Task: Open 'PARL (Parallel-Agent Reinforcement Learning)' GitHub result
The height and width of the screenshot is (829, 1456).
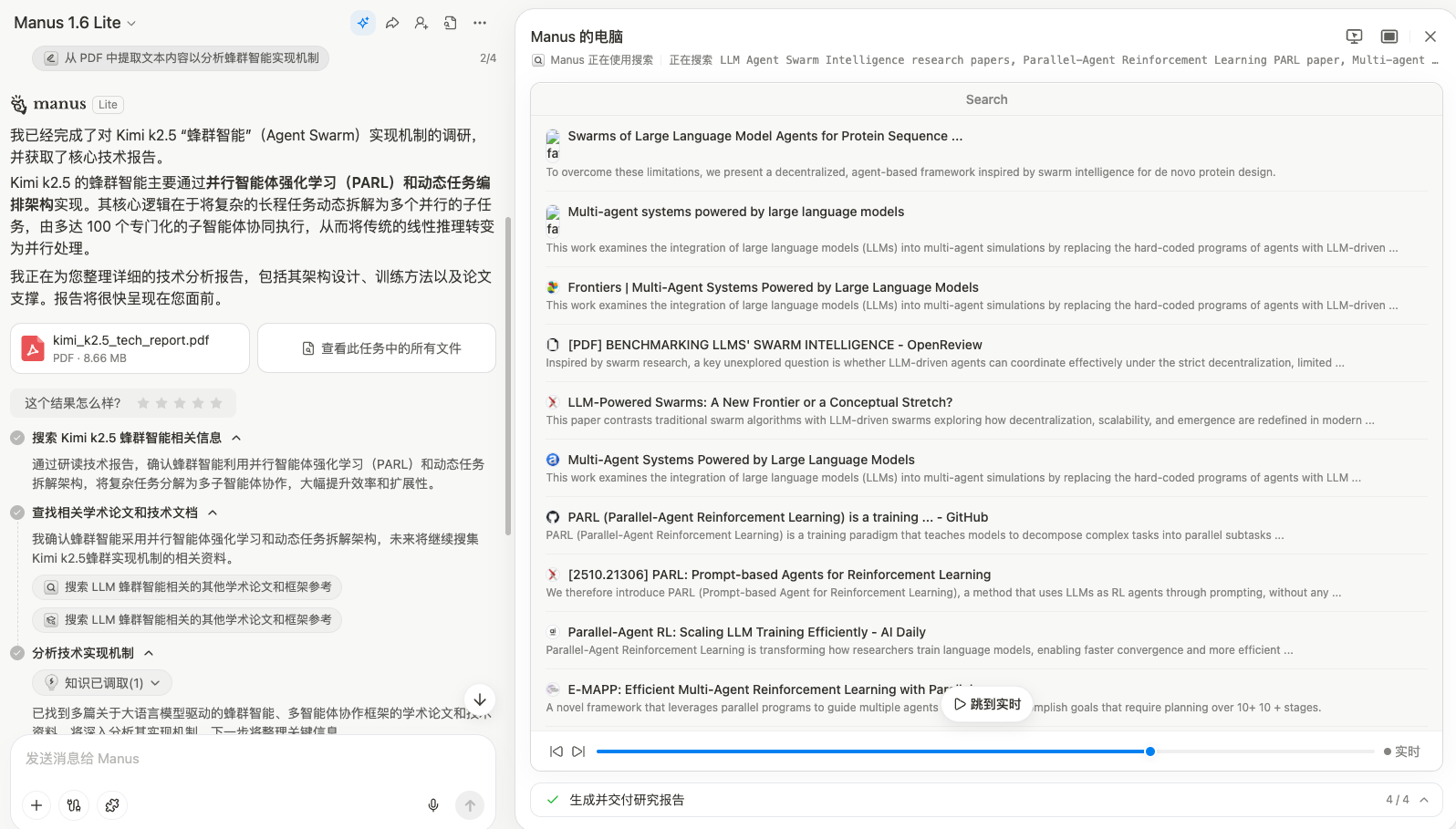Action: tap(778, 517)
